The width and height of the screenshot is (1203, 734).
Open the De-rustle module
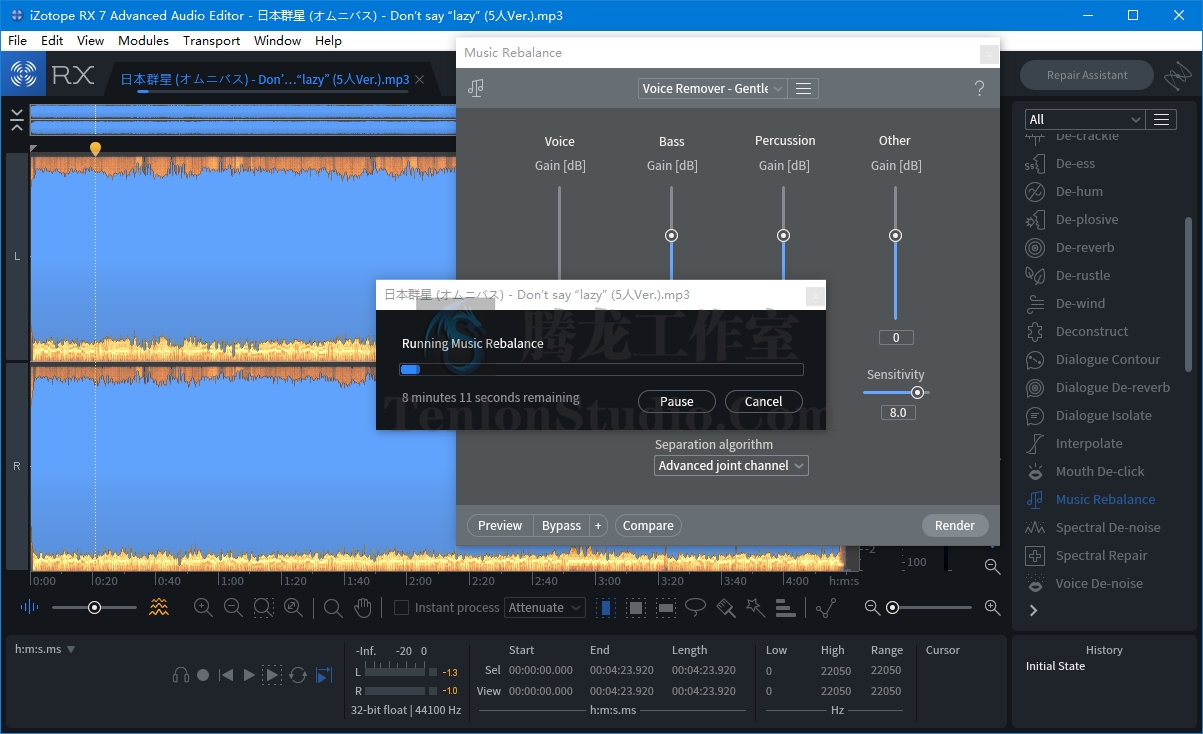(x=1082, y=275)
